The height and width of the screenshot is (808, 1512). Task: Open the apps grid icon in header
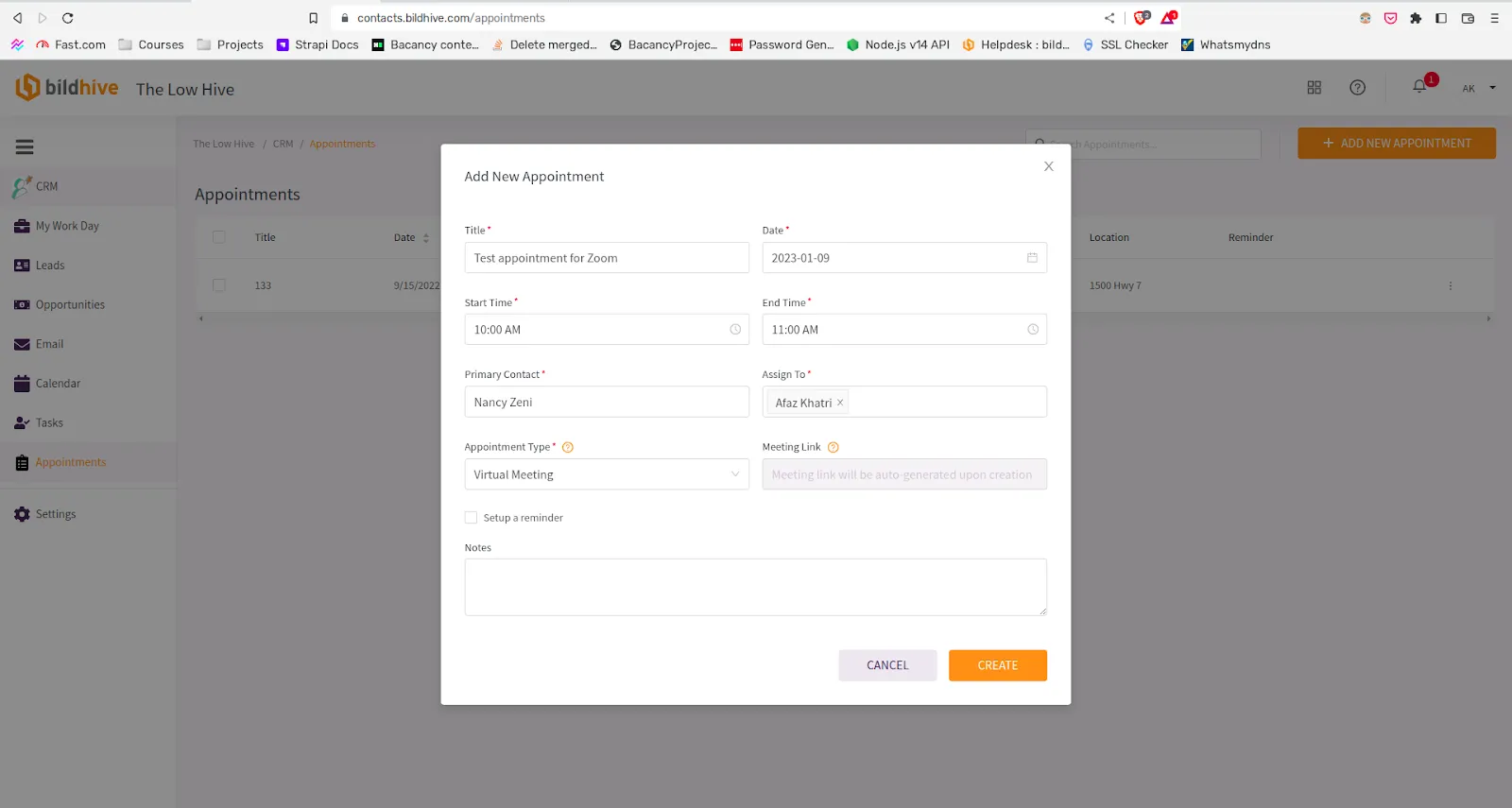pyautogui.click(x=1314, y=88)
